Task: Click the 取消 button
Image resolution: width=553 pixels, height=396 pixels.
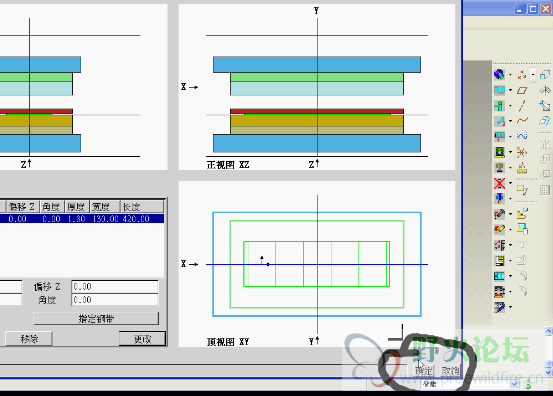Action: point(450,371)
